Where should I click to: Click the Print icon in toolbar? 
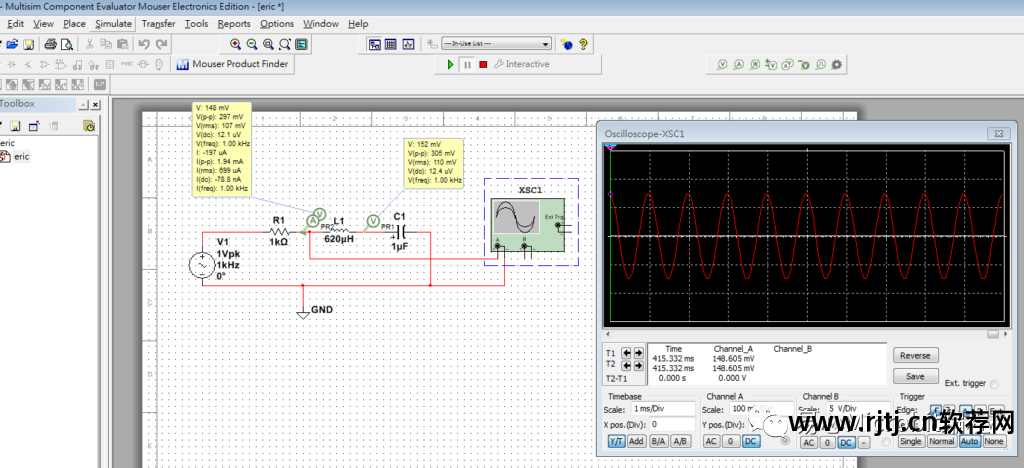click(x=48, y=44)
